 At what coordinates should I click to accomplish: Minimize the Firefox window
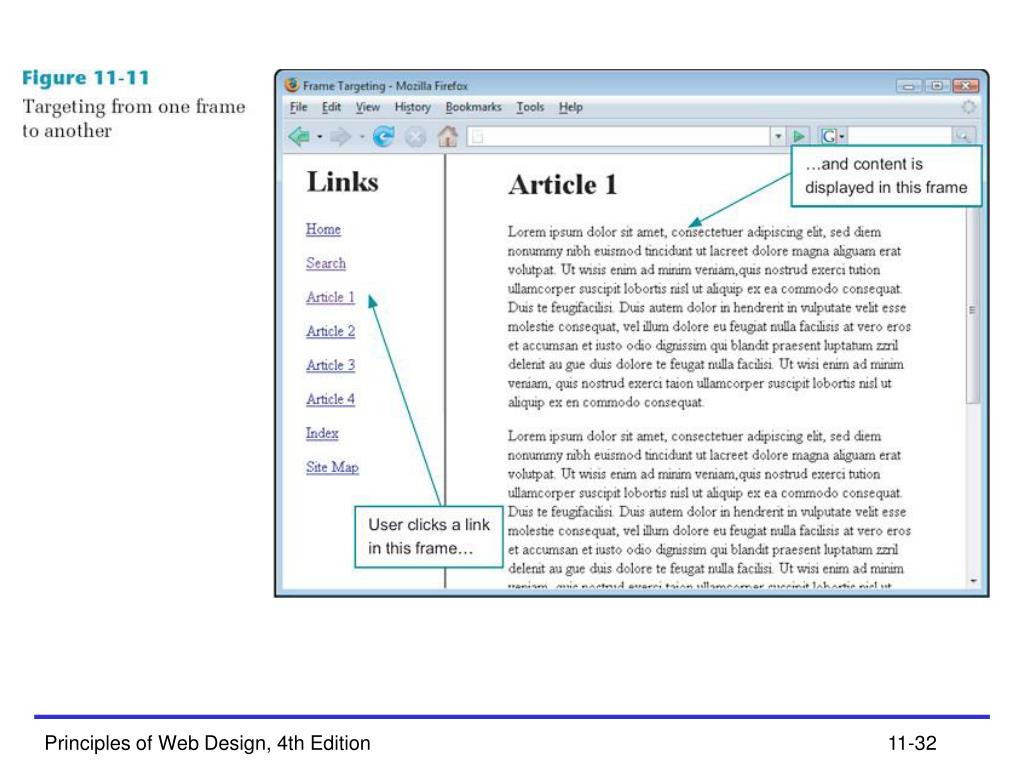908,86
